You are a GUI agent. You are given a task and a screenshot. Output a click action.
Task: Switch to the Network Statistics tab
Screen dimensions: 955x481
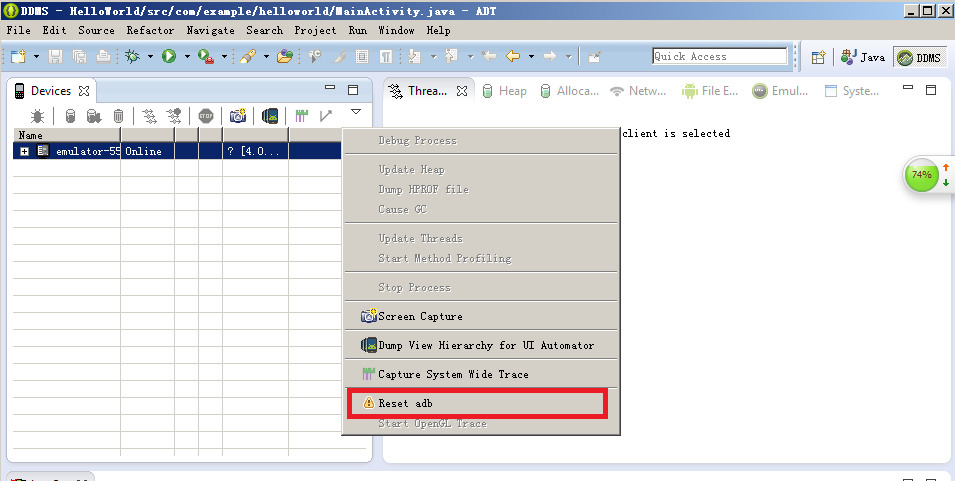point(638,91)
